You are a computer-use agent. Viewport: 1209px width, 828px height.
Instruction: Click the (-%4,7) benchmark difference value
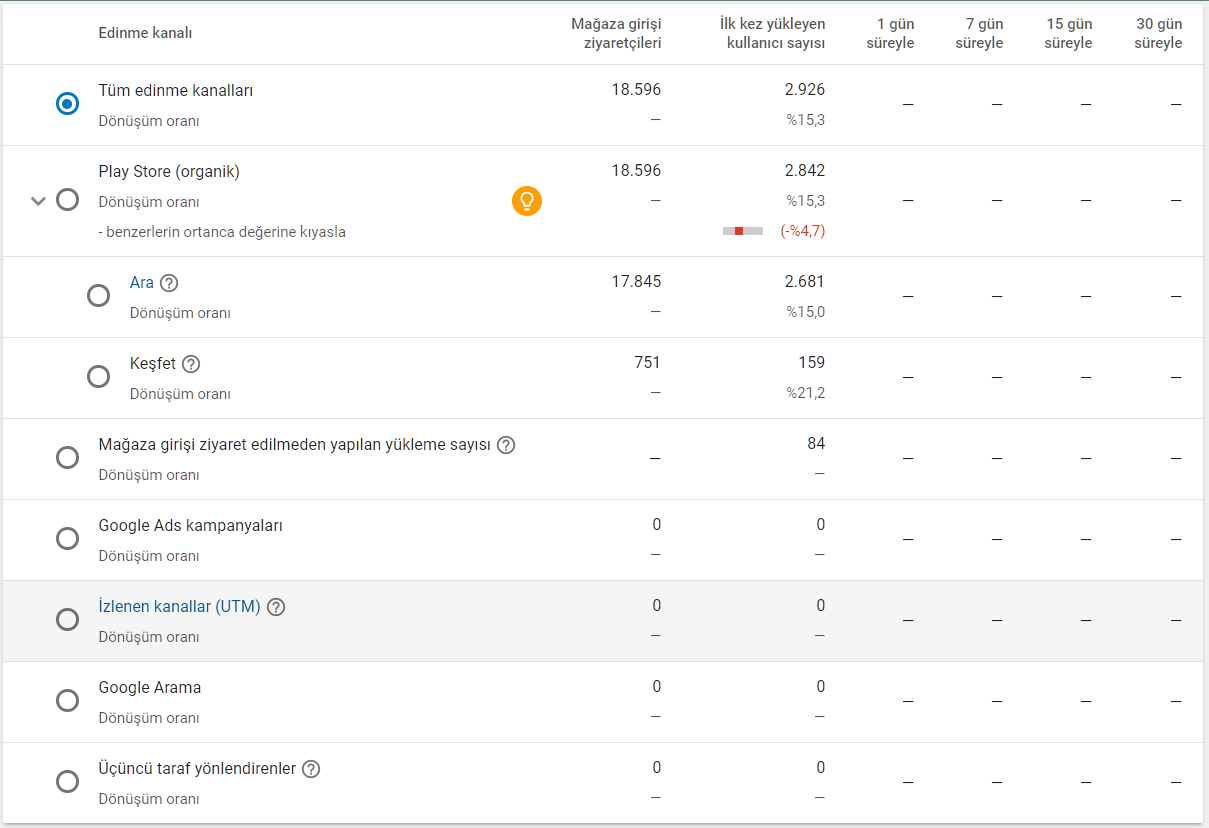[x=803, y=231]
